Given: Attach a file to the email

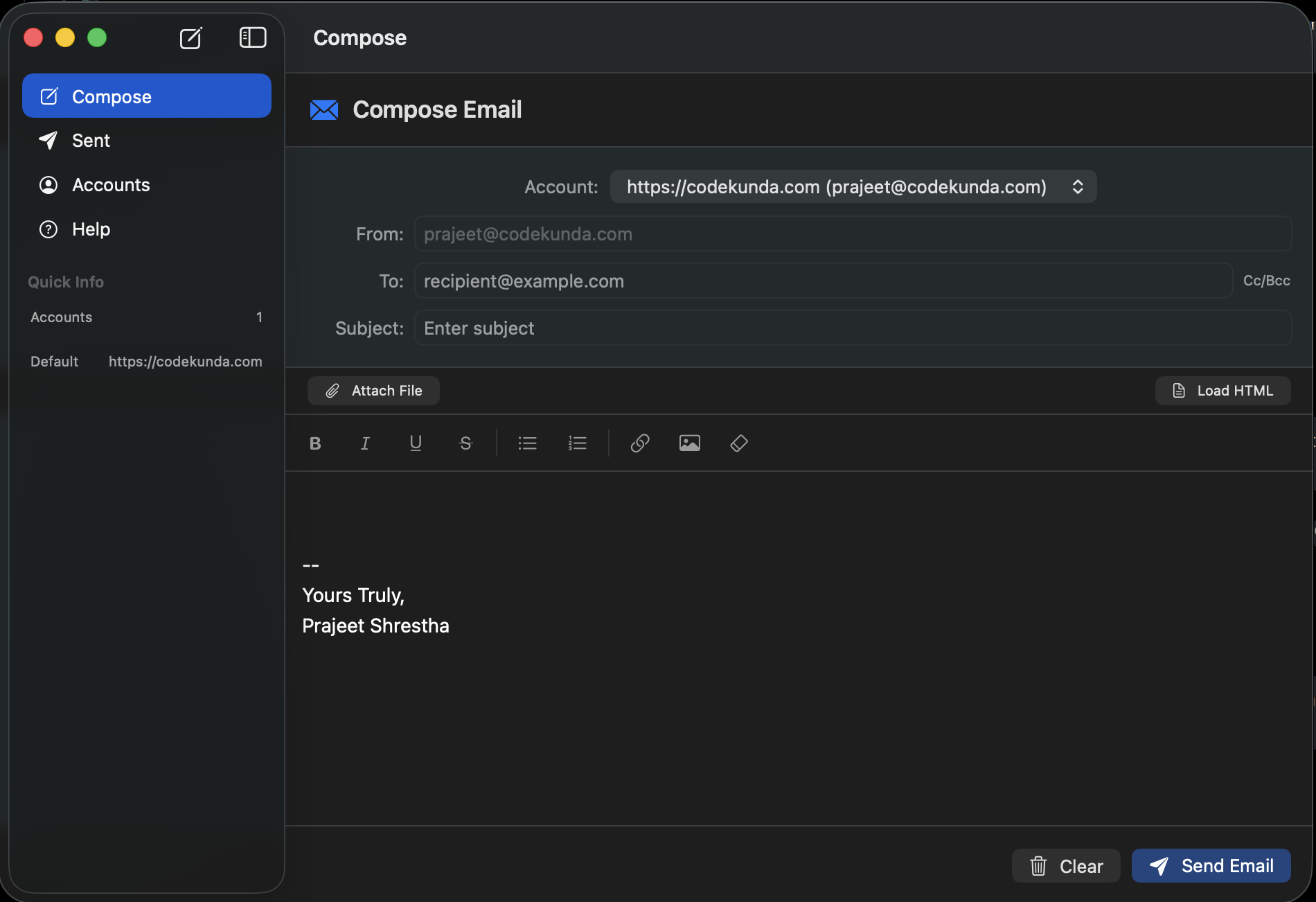Looking at the screenshot, I should [373, 390].
